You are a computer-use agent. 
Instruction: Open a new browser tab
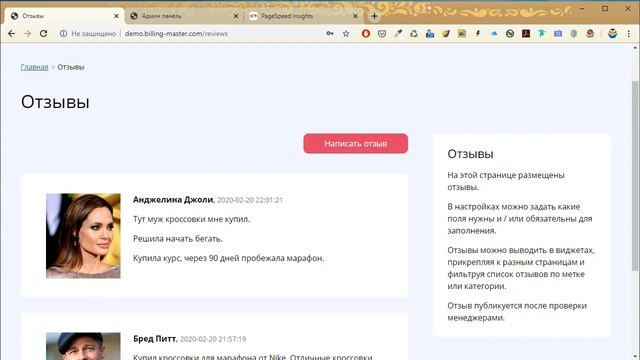tap(374, 16)
